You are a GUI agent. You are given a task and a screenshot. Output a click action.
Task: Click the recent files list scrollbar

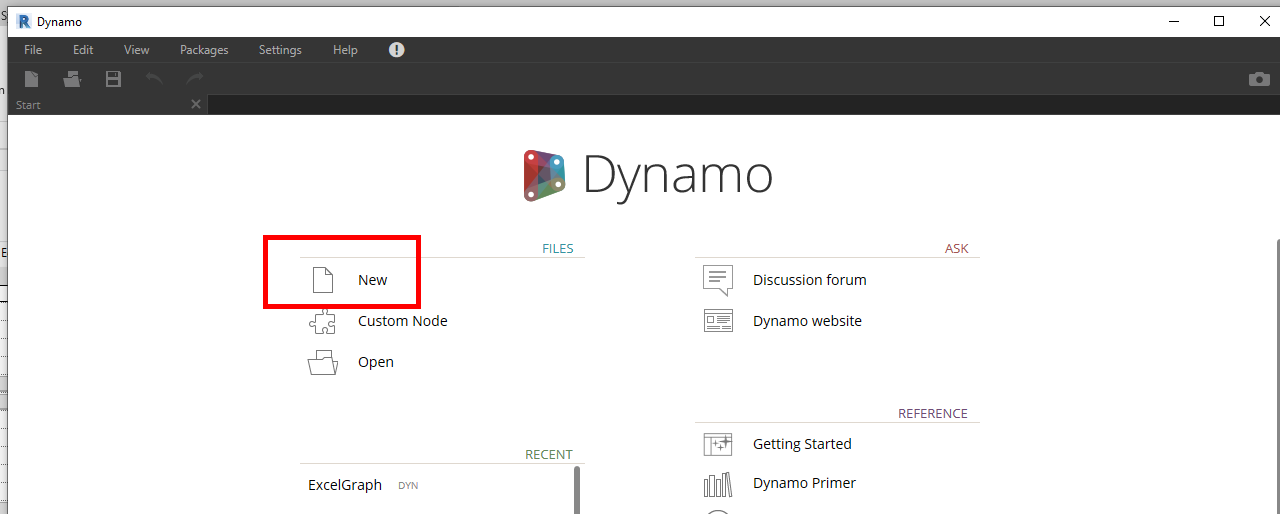577,490
